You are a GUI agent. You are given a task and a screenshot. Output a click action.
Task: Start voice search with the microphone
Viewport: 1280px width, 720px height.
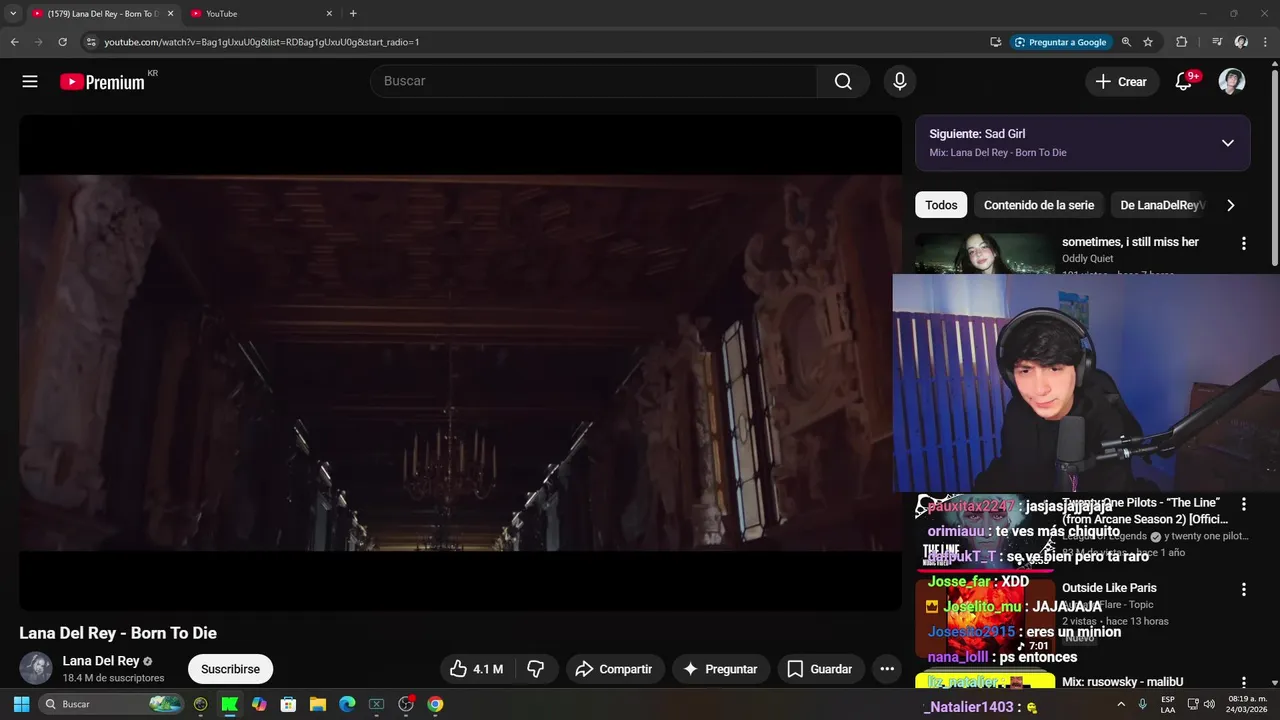[900, 82]
